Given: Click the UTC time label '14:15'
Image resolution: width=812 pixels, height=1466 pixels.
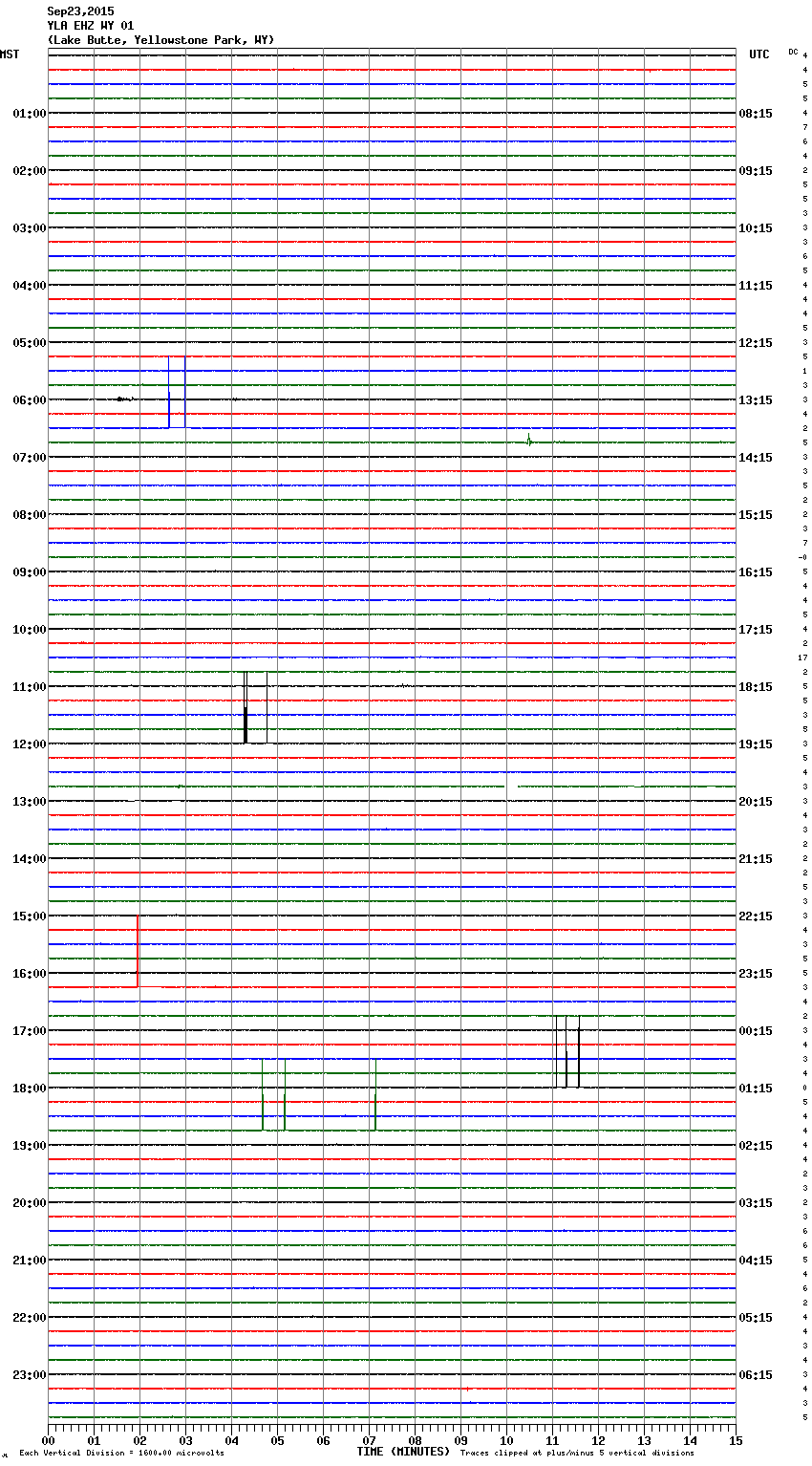Looking at the screenshot, I should coord(756,458).
